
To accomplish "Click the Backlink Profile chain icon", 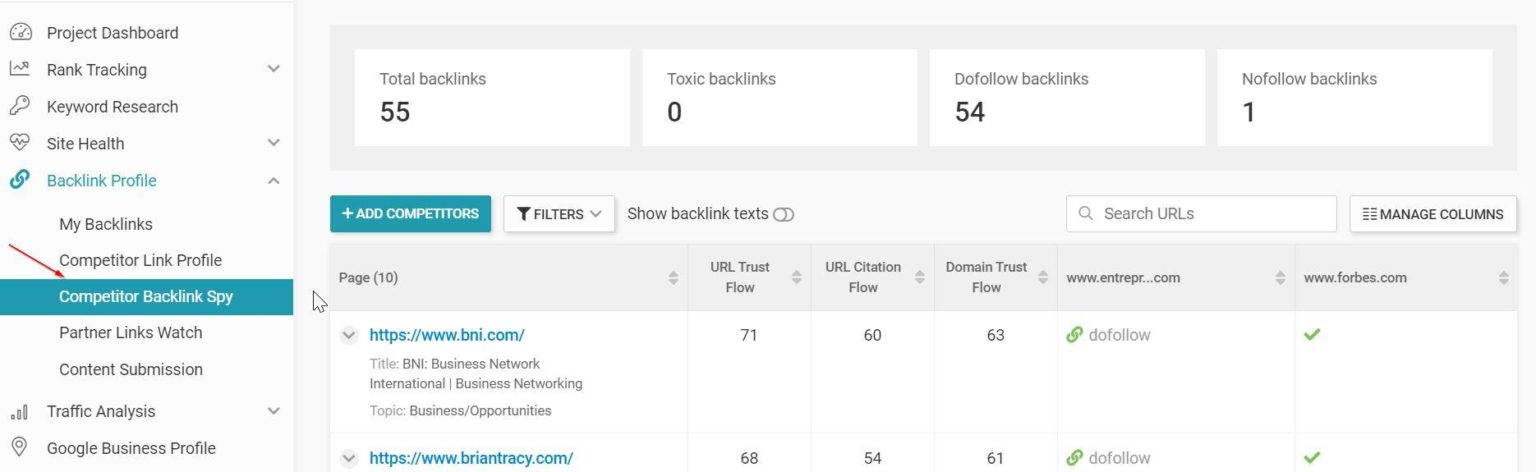I will pyautogui.click(x=19, y=180).
